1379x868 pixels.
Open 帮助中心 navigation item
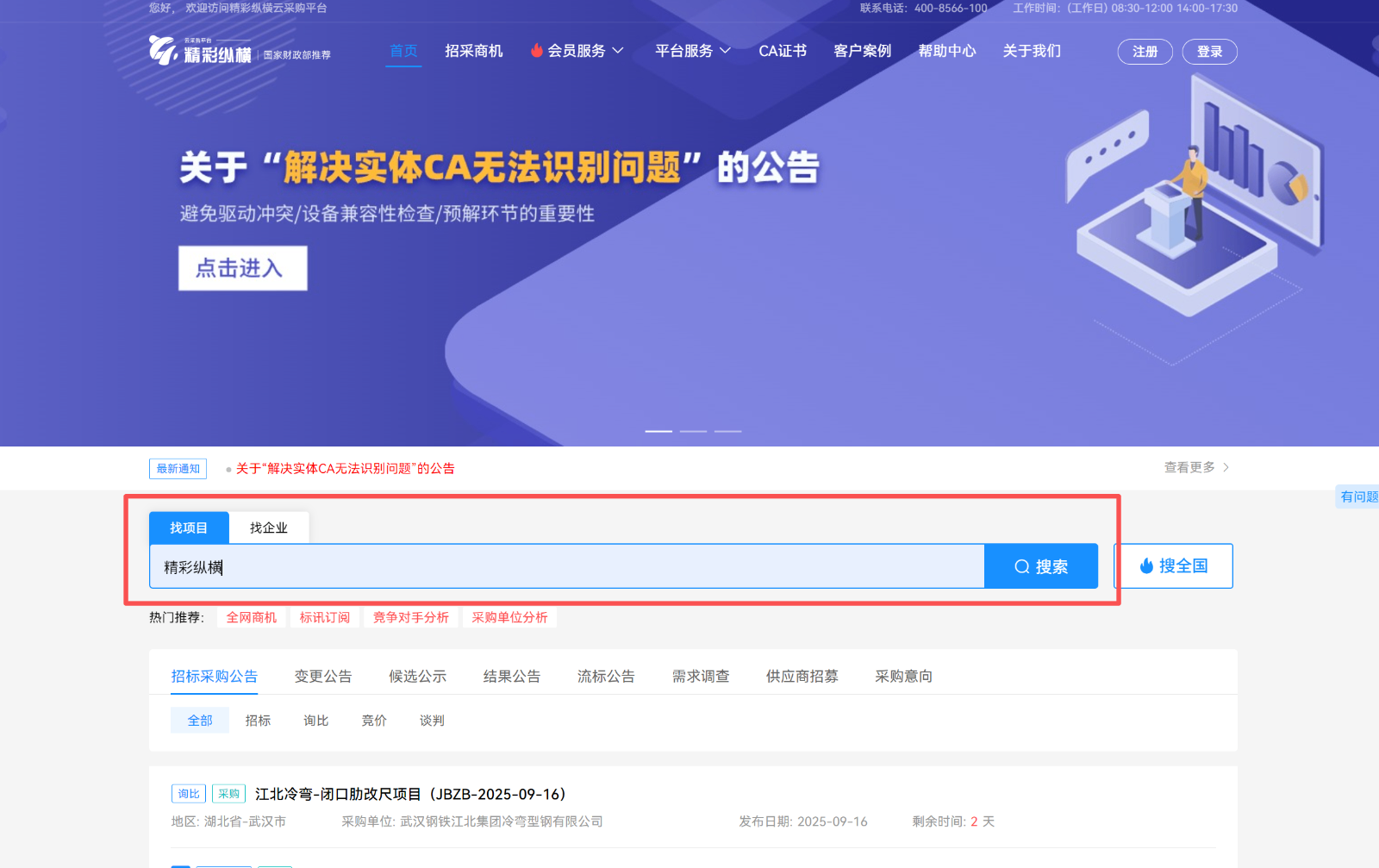pos(947,51)
